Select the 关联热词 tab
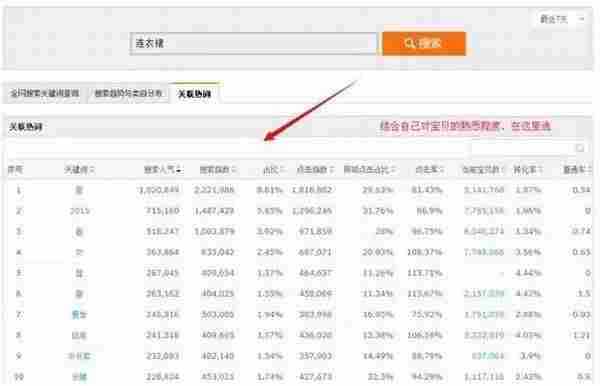 pyautogui.click(x=194, y=94)
